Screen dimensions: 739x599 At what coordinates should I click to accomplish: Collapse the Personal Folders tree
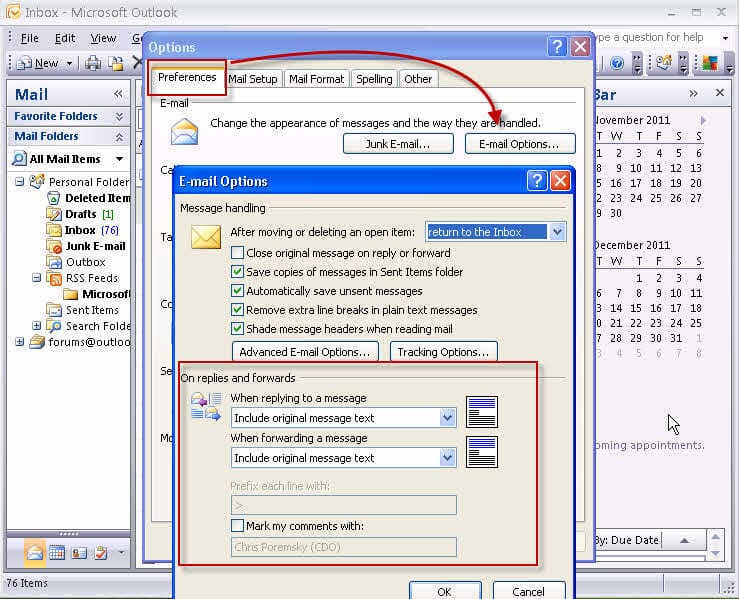19,181
